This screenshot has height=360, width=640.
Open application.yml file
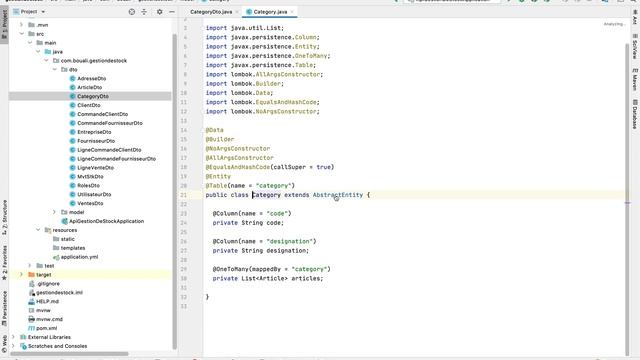(79, 257)
